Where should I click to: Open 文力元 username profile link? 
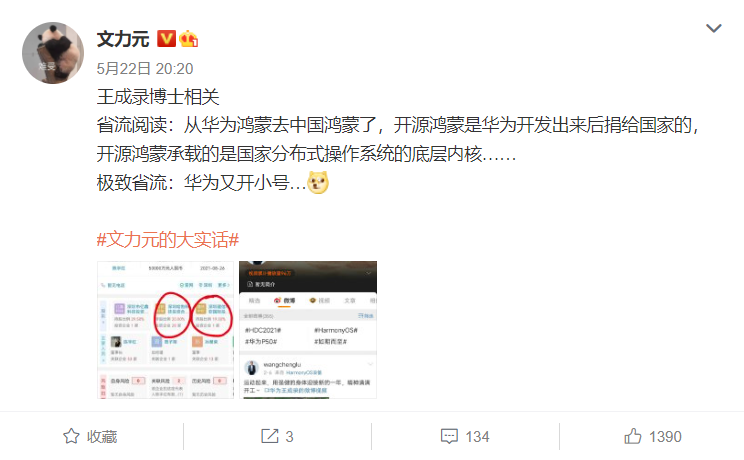123,39
